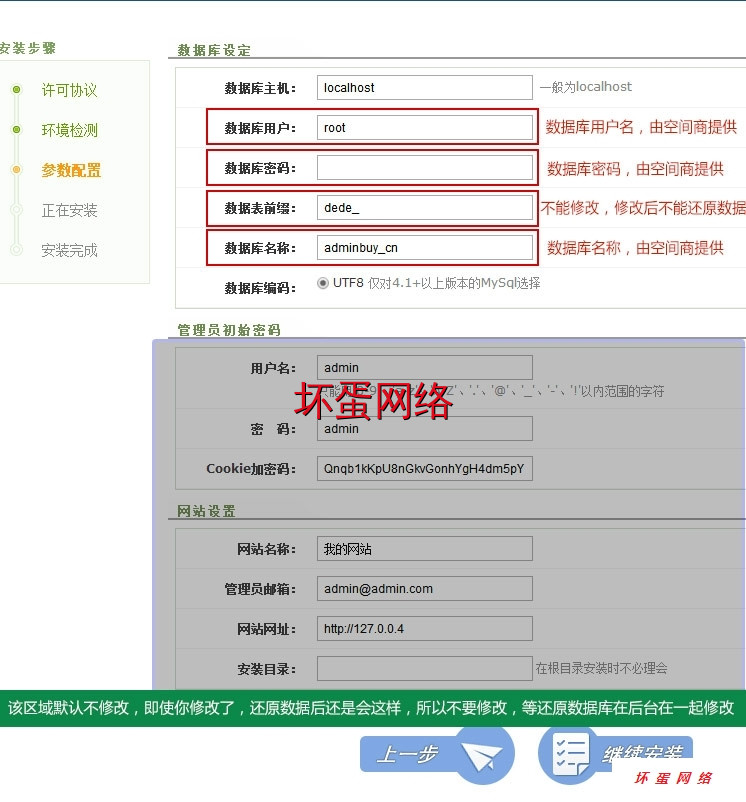Viewport: 746px width, 802px height.
Task: Click the Cookie加密码 input field
Action: [424, 469]
